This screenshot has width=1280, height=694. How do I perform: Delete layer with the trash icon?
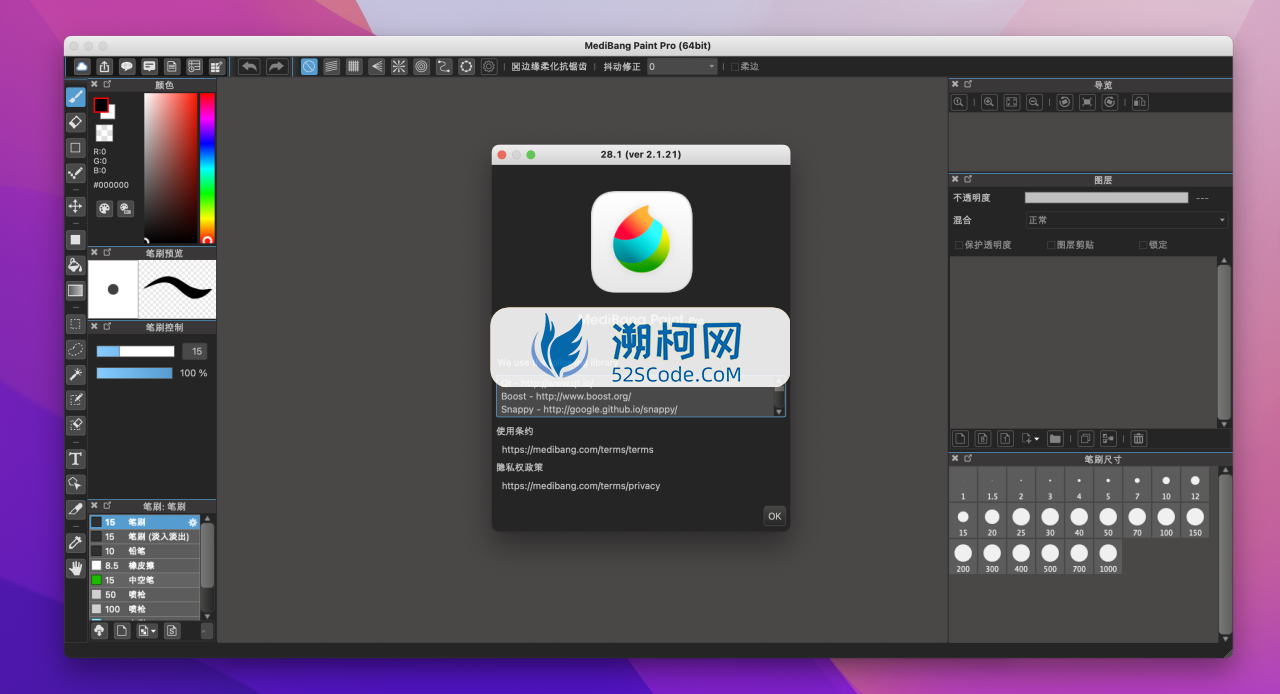pos(1138,438)
